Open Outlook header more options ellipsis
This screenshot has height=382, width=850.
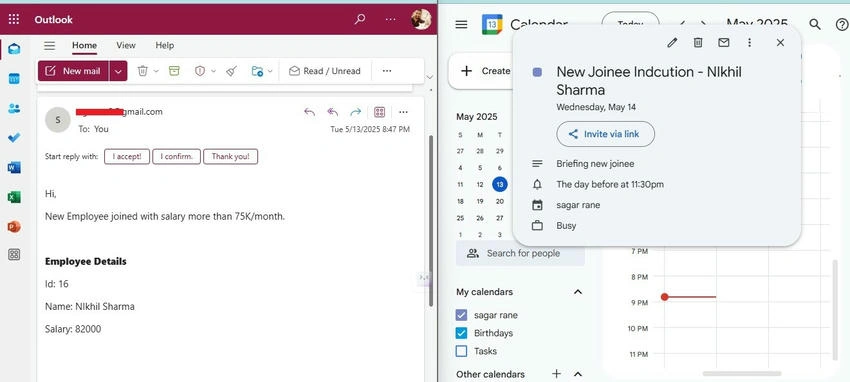click(390, 20)
